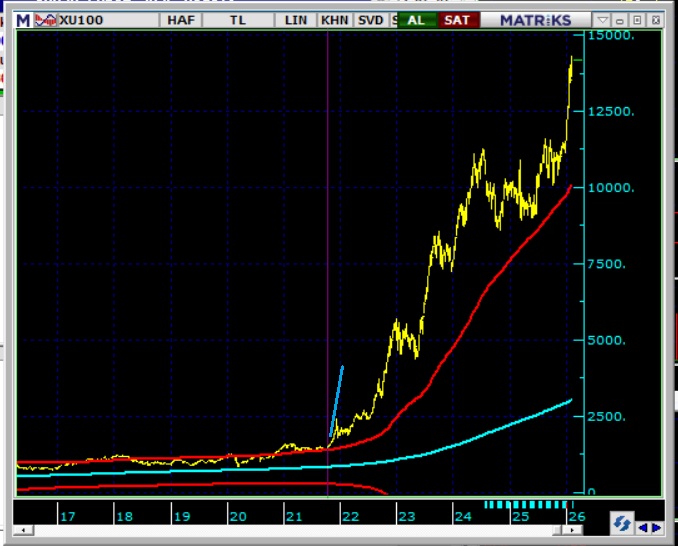This screenshot has height=546, width=678.
Task: Click the 10000 level on price axis
Action: click(x=609, y=188)
